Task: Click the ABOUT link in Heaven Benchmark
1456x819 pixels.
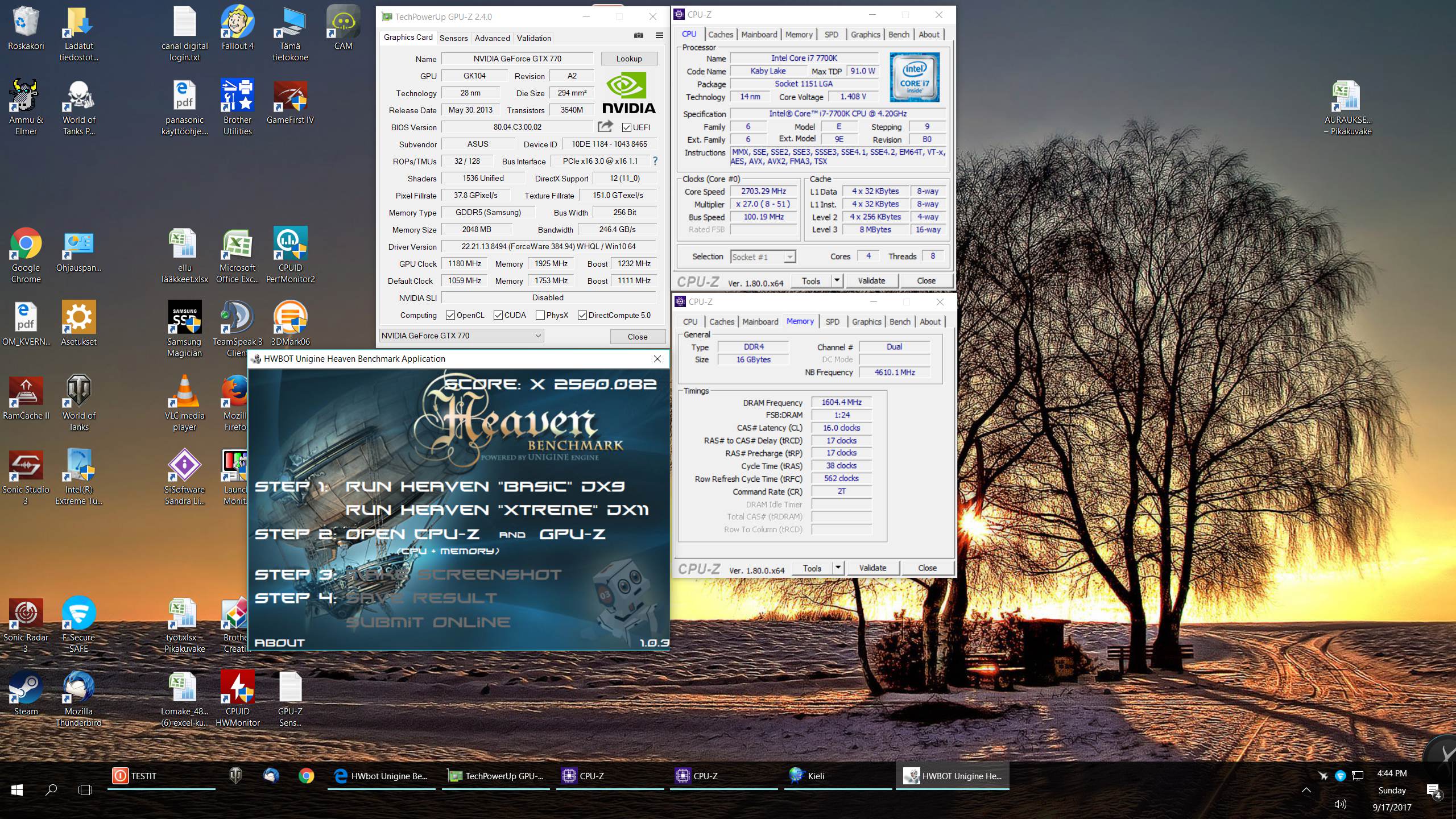Action: [279, 643]
